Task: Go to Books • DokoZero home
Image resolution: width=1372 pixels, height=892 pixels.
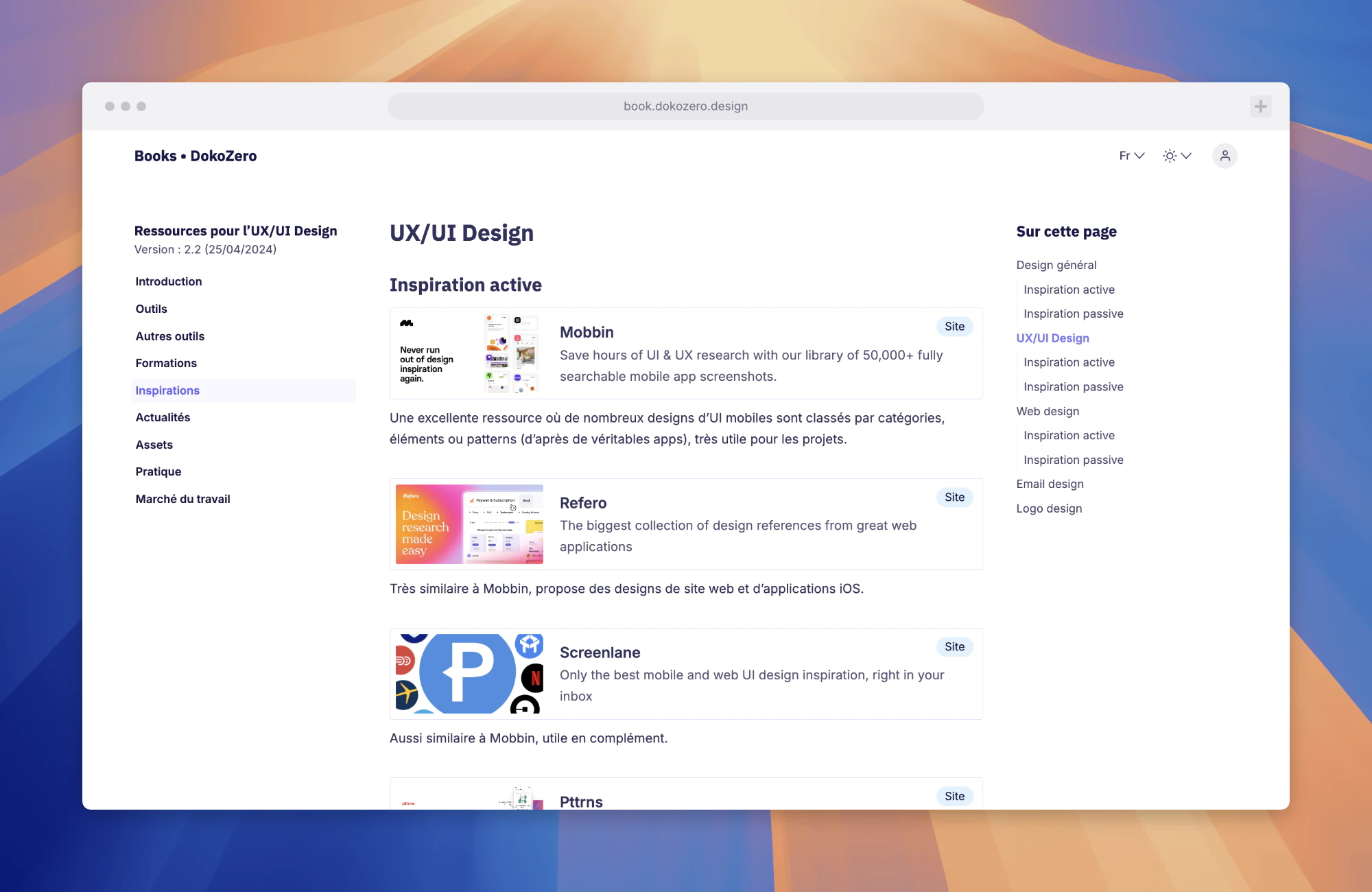Action: pos(196,156)
